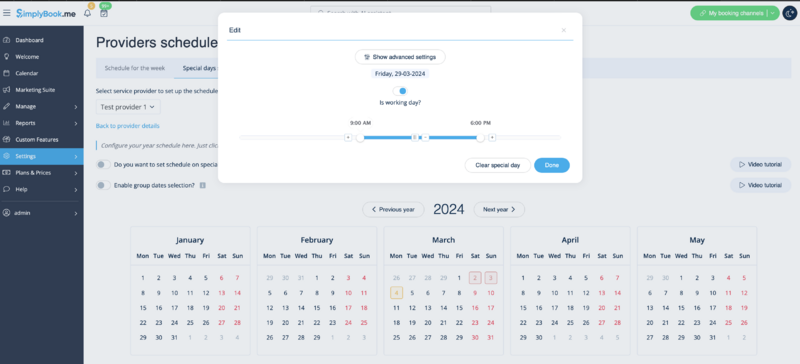The height and width of the screenshot is (364, 800).
Task: Click 'Show advanced settings' button
Action: (400, 57)
